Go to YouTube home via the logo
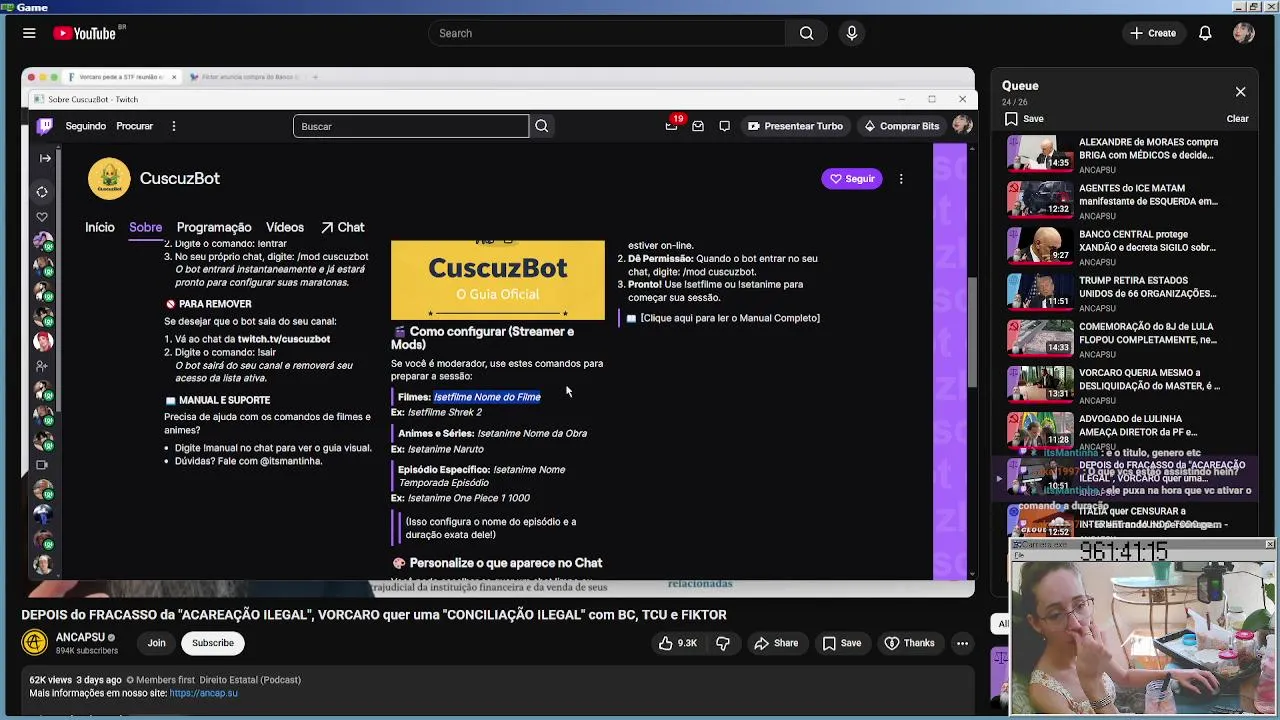 click(85, 33)
